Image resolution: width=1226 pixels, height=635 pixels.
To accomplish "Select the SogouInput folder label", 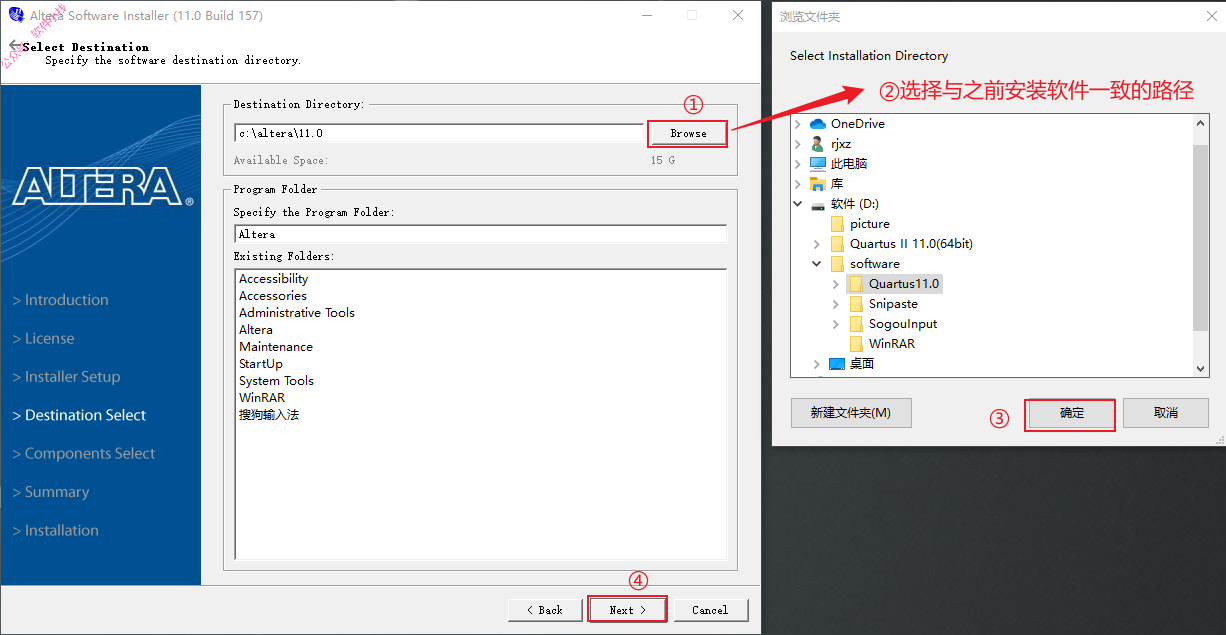I will click(x=903, y=324).
